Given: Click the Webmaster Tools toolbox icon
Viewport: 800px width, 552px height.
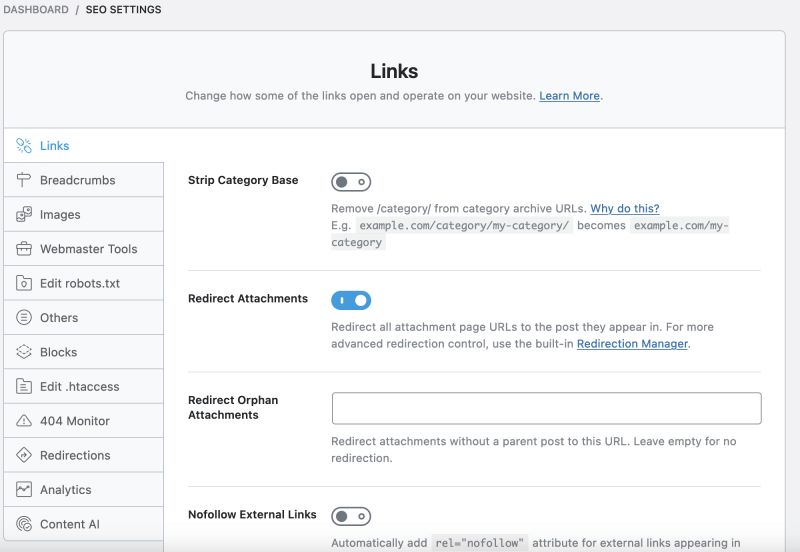Looking at the screenshot, I should point(23,248).
